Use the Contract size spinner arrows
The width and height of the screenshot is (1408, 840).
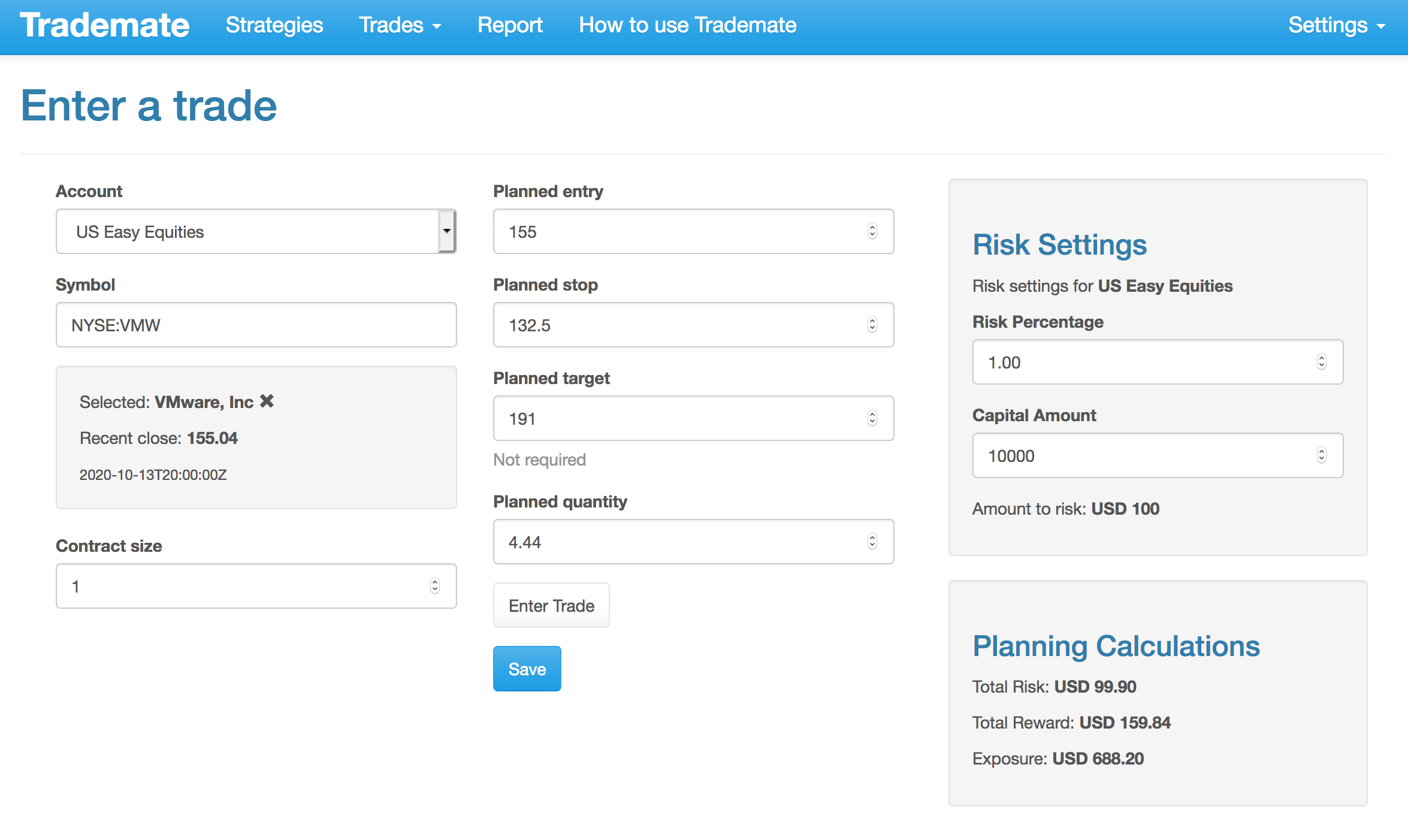(435, 586)
